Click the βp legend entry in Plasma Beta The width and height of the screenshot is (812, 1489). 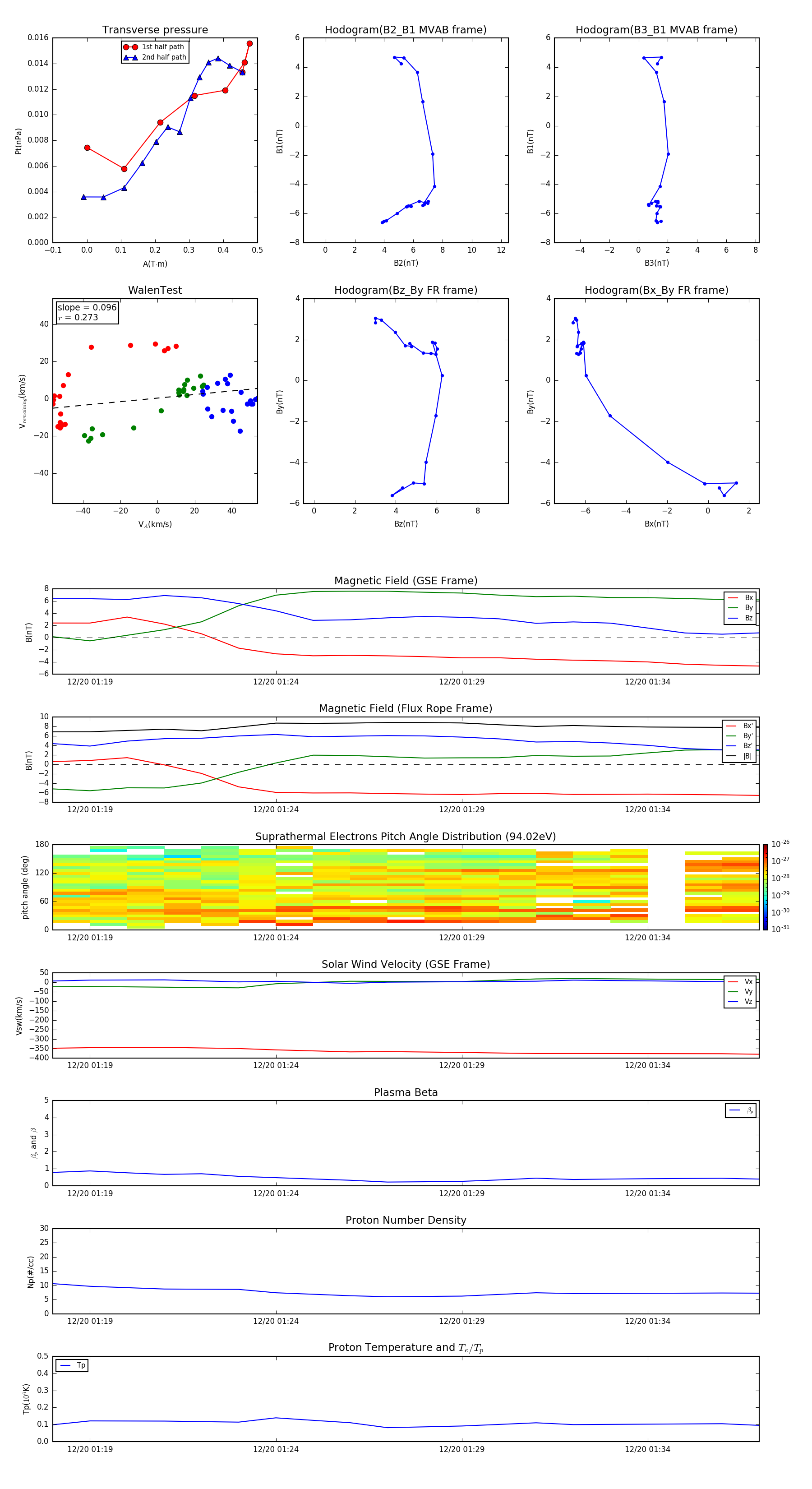pyautogui.click(x=741, y=1110)
